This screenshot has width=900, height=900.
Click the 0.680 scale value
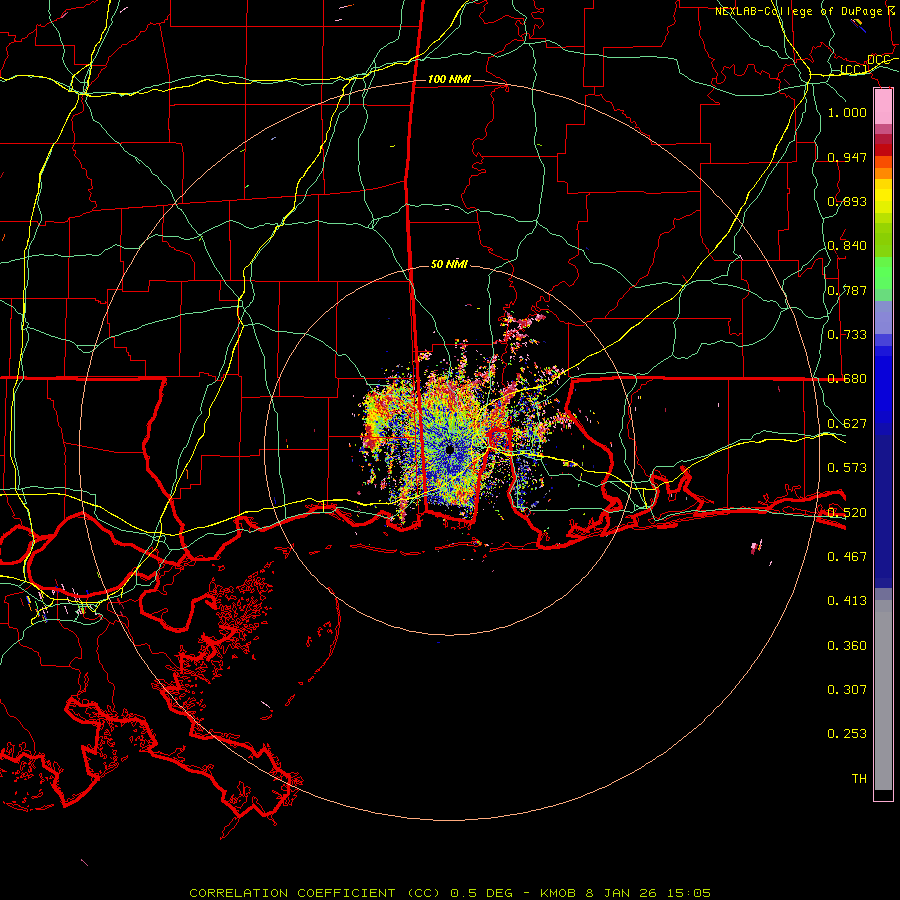click(847, 379)
